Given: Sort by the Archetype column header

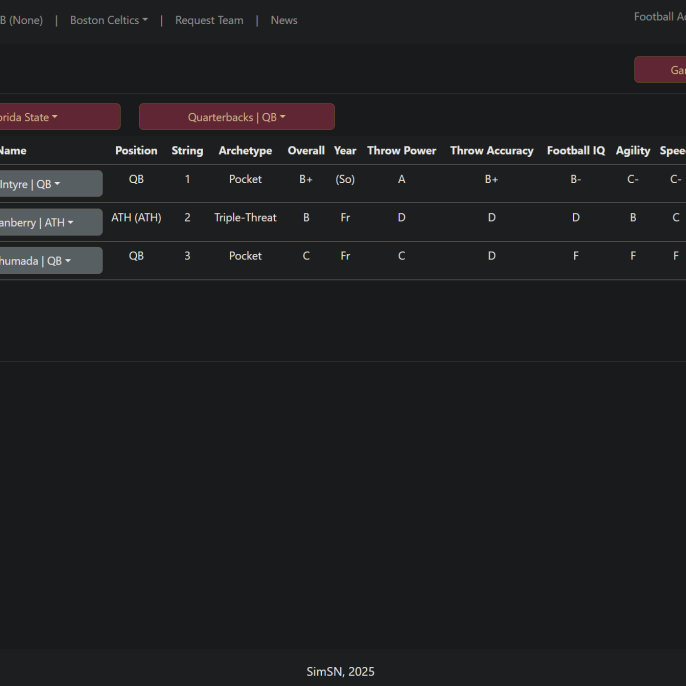Looking at the screenshot, I should coord(245,150).
